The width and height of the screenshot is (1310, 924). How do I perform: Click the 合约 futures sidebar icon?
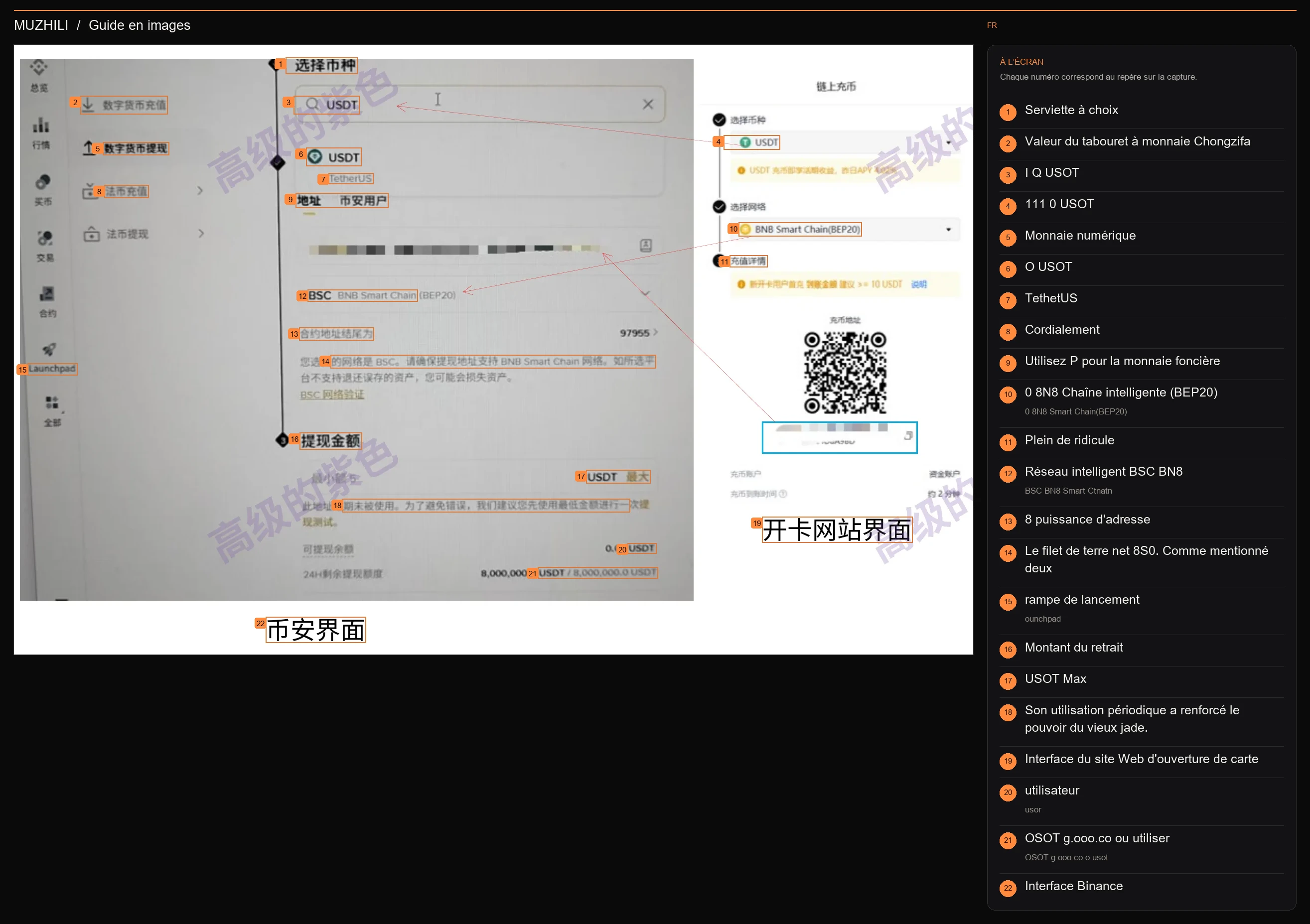click(47, 293)
